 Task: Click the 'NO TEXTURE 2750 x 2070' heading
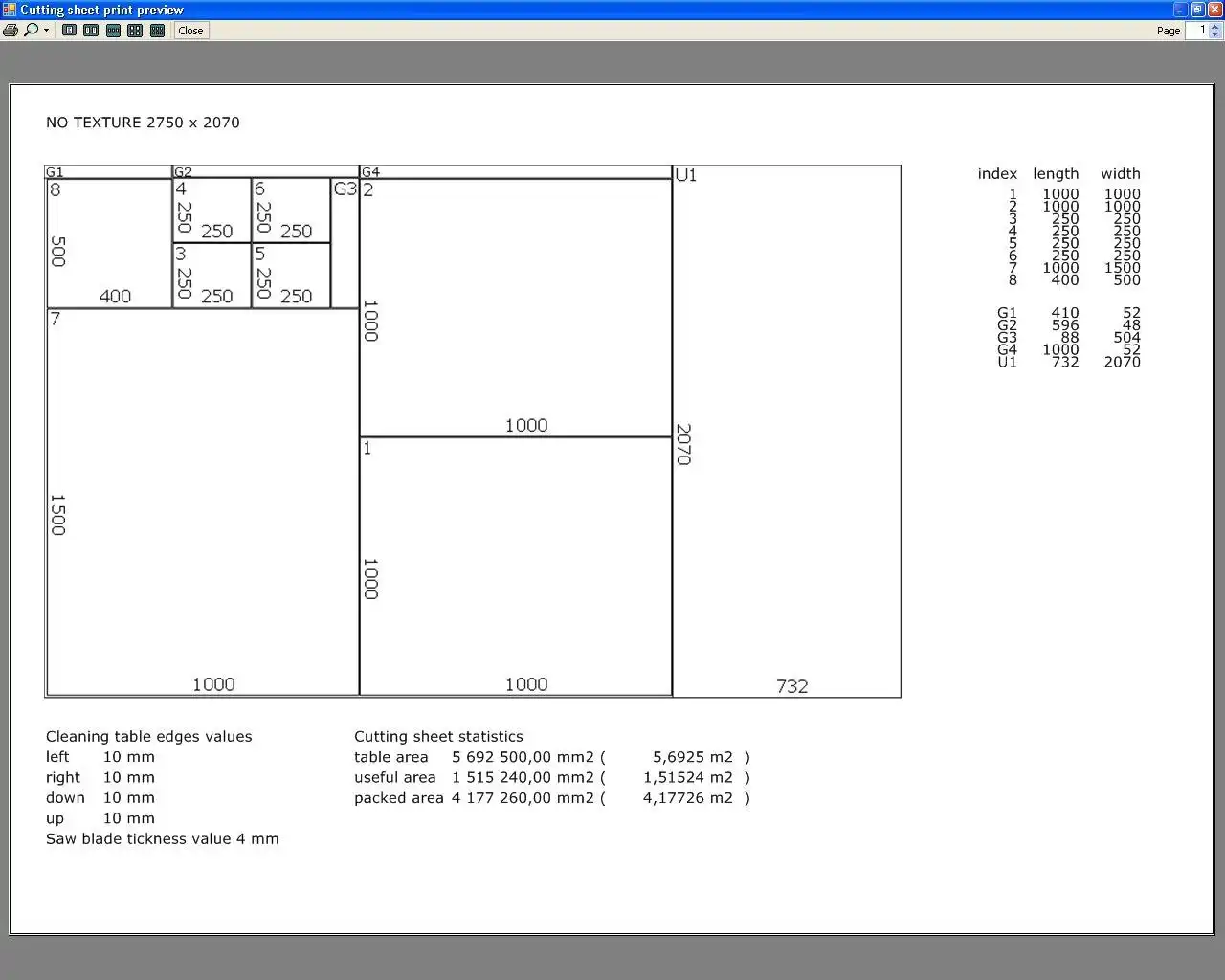(x=143, y=122)
